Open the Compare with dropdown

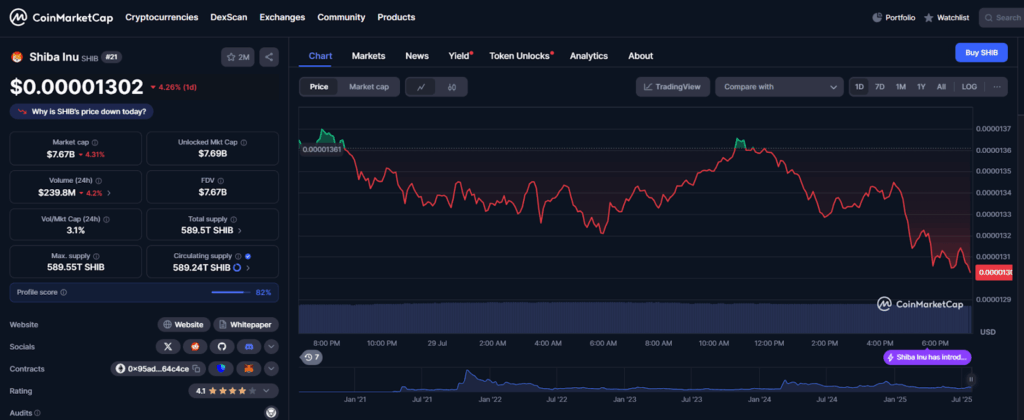[780, 87]
